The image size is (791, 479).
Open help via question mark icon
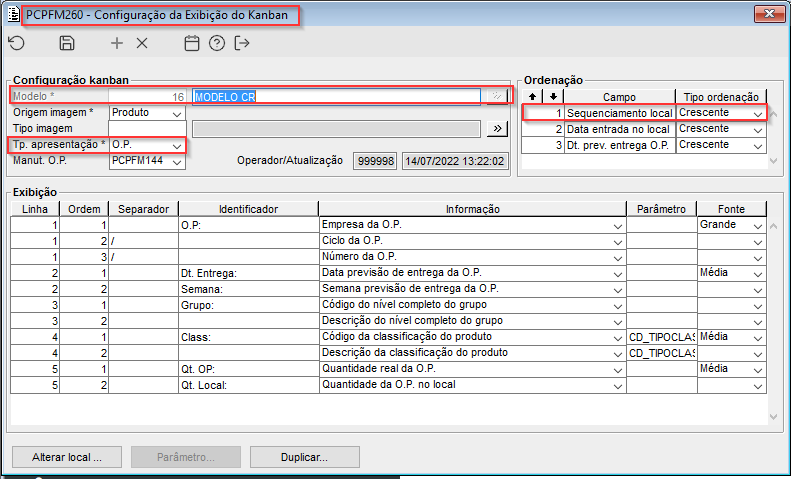click(217, 43)
